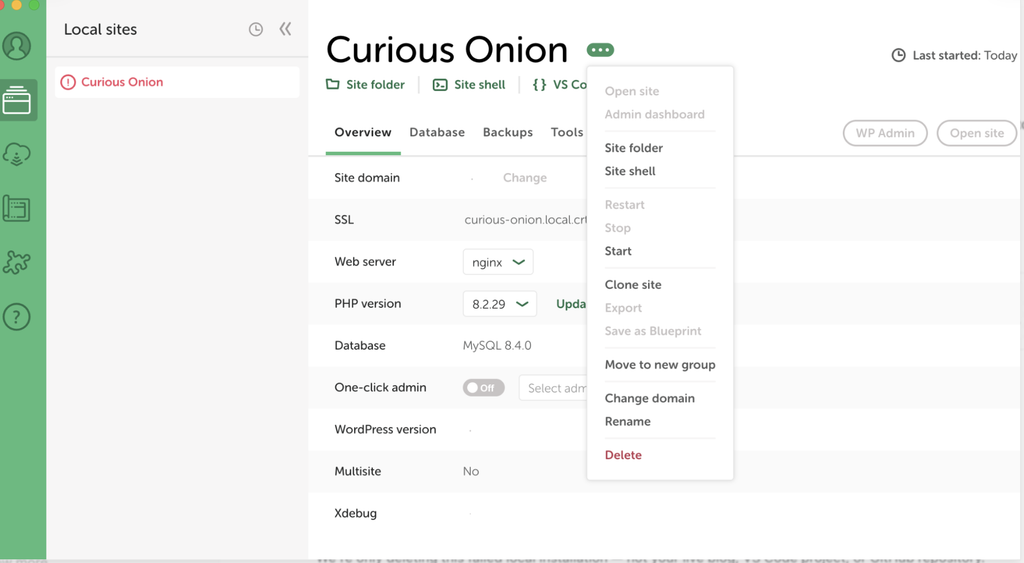
Task: Click Admin dashboard in context menu
Action: coord(654,115)
